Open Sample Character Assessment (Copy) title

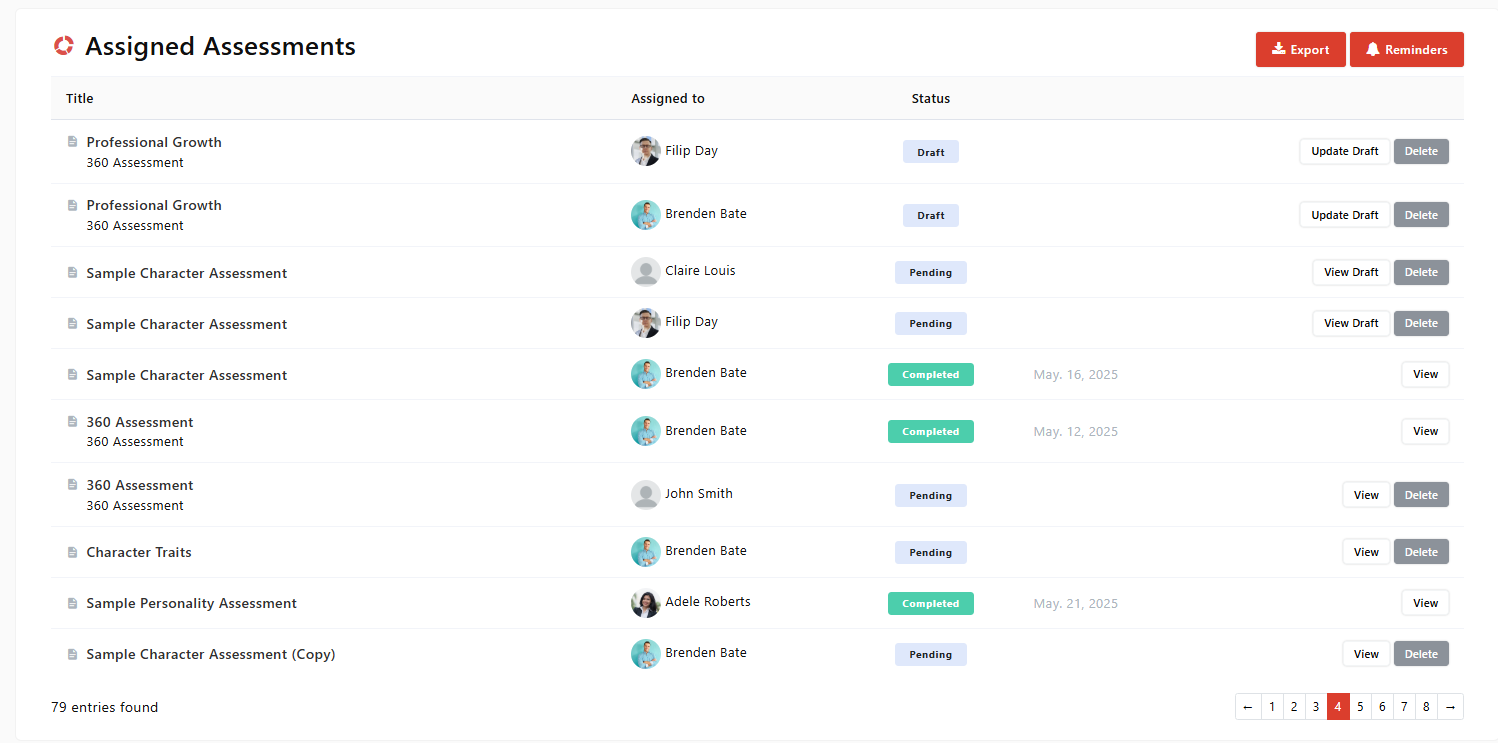coord(211,655)
